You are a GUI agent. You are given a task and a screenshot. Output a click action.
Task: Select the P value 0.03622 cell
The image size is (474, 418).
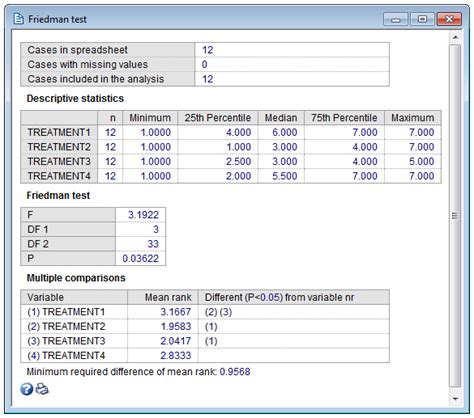140,258
